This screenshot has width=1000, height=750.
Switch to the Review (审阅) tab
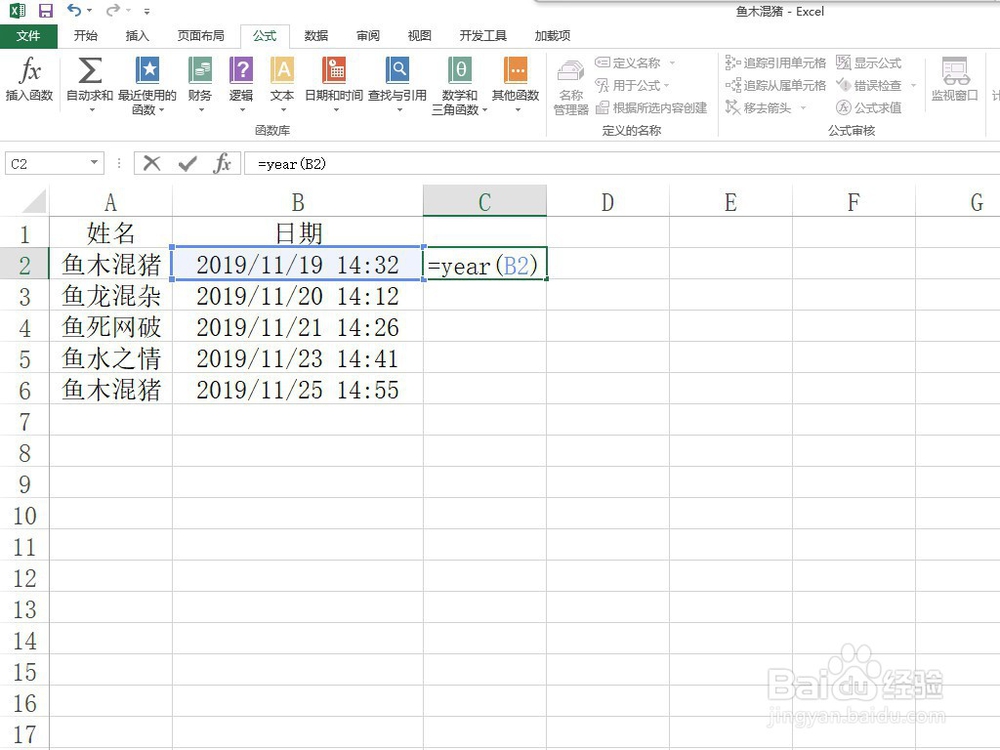pyautogui.click(x=368, y=36)
